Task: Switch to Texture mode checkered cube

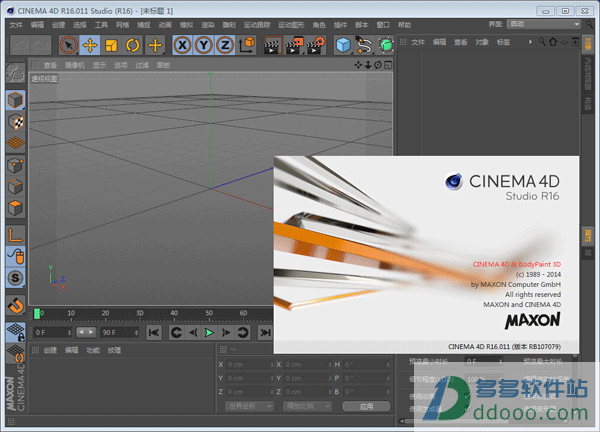Action: click(x=15, y=122)
